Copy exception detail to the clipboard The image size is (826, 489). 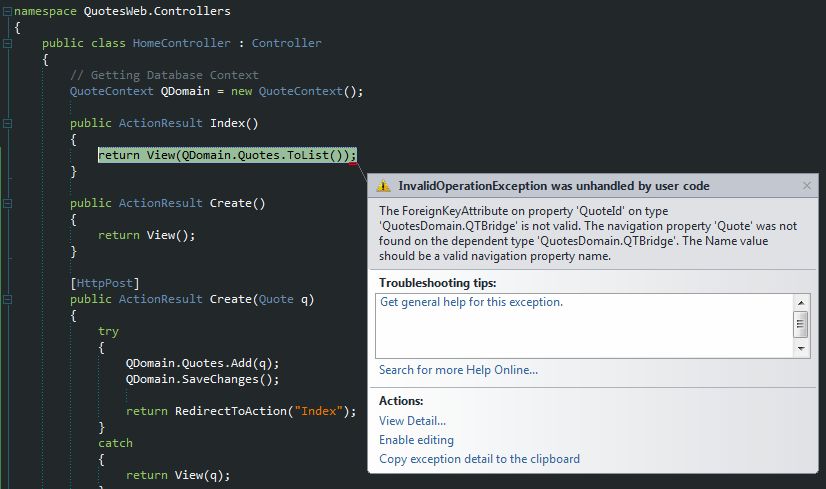point(479,459)
